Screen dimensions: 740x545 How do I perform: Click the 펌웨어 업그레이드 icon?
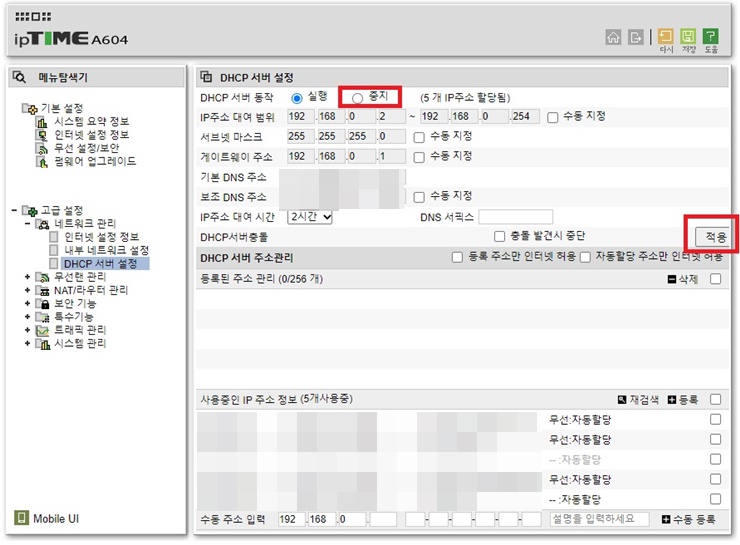42,162
